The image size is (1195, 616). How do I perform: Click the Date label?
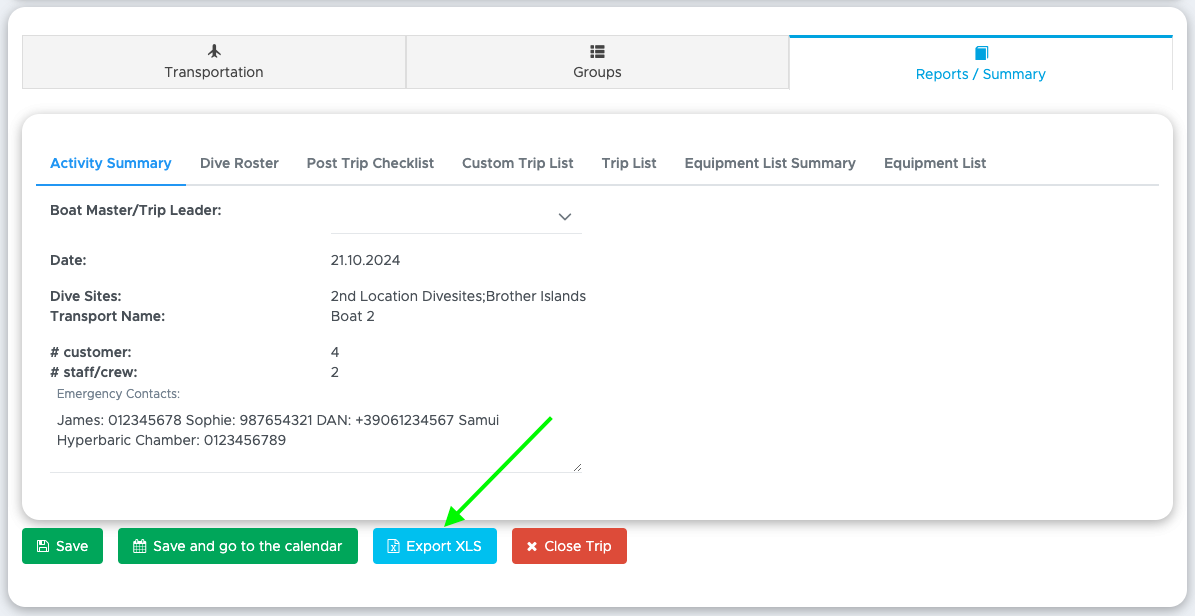pyautogui.click(x=69, y=260)
